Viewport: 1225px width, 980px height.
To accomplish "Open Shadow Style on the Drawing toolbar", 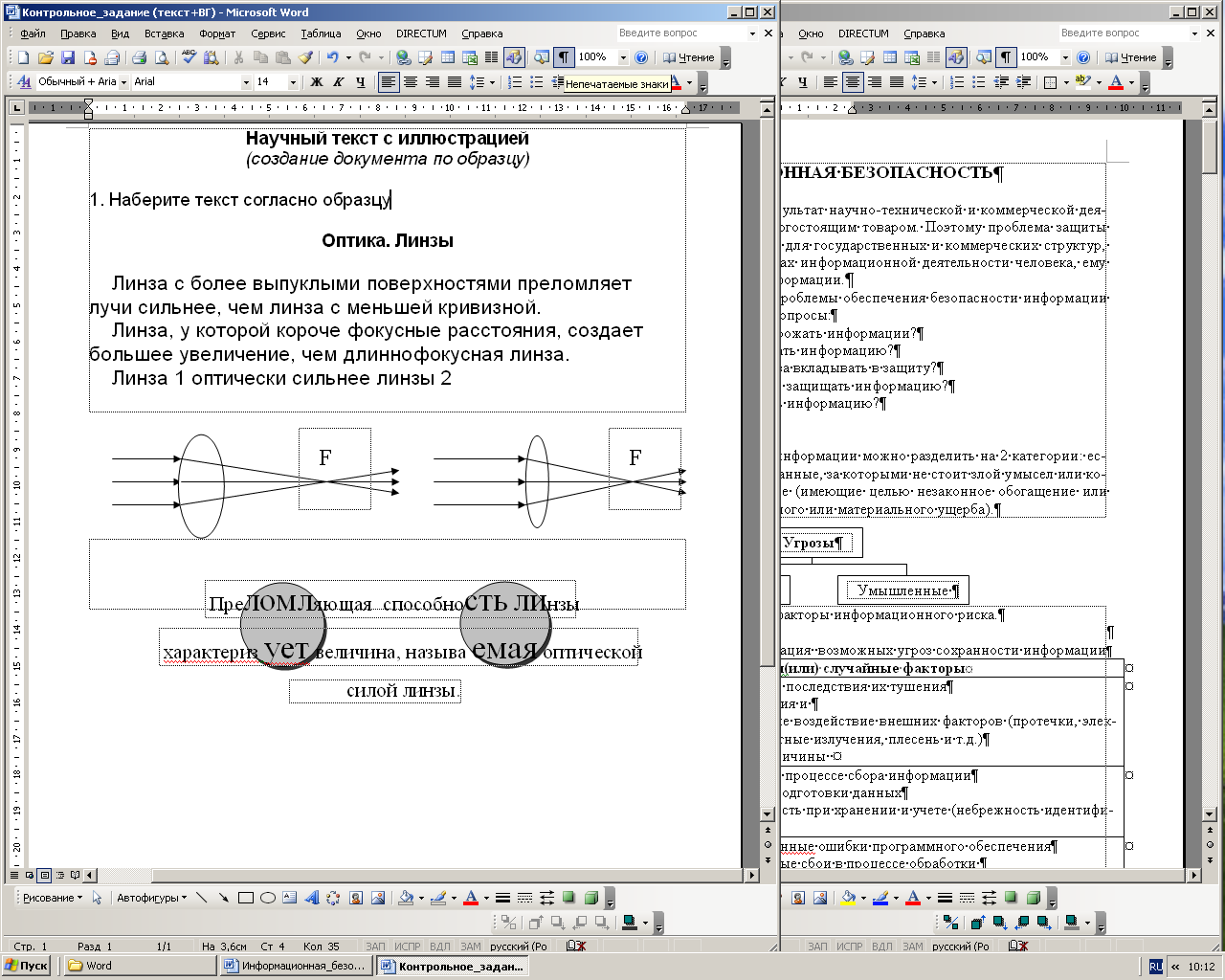I will point(568,898).
